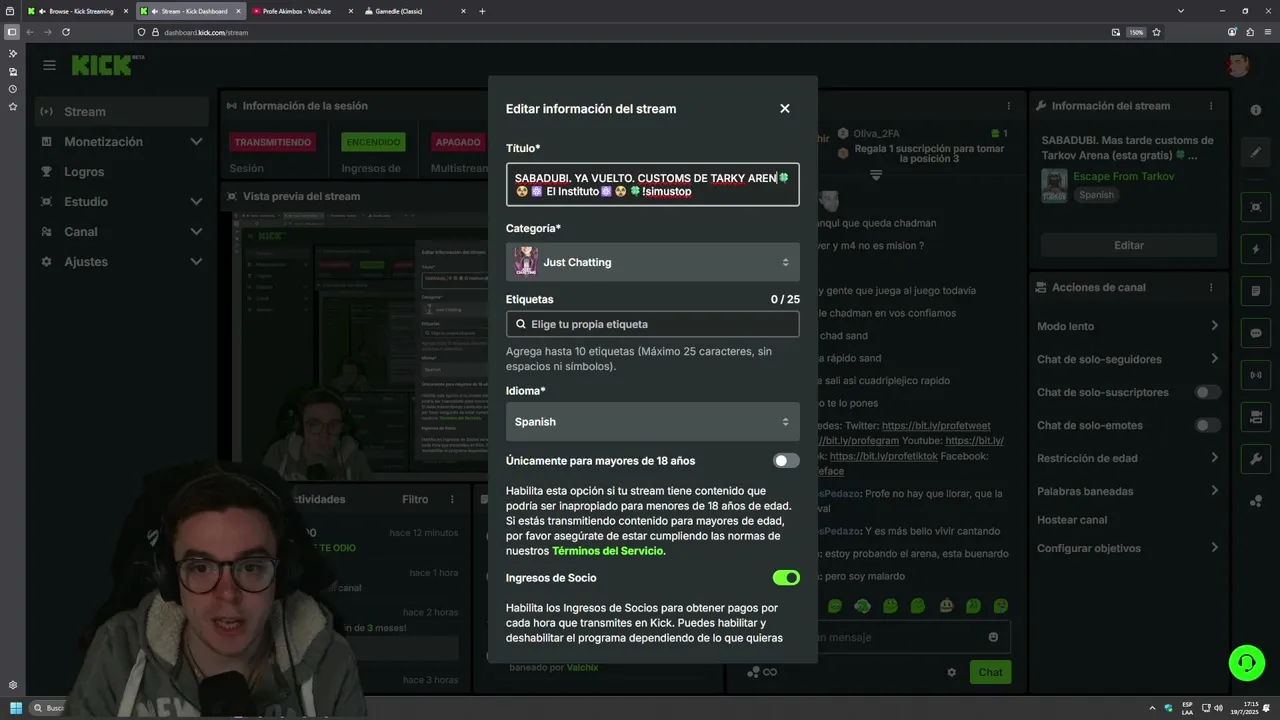Open the green support headset button

(x=1246, y=662)
